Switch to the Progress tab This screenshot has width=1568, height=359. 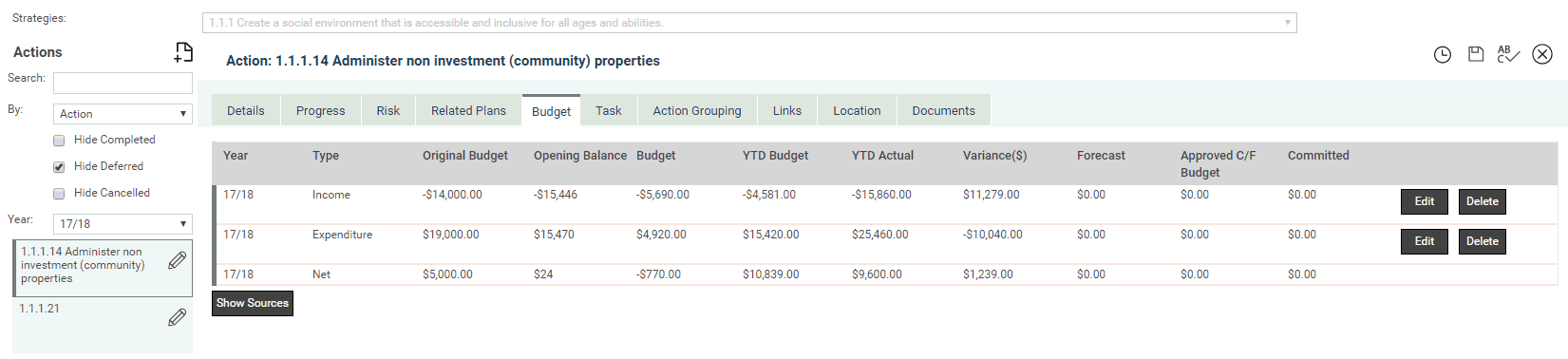click(x=320, y=111)
